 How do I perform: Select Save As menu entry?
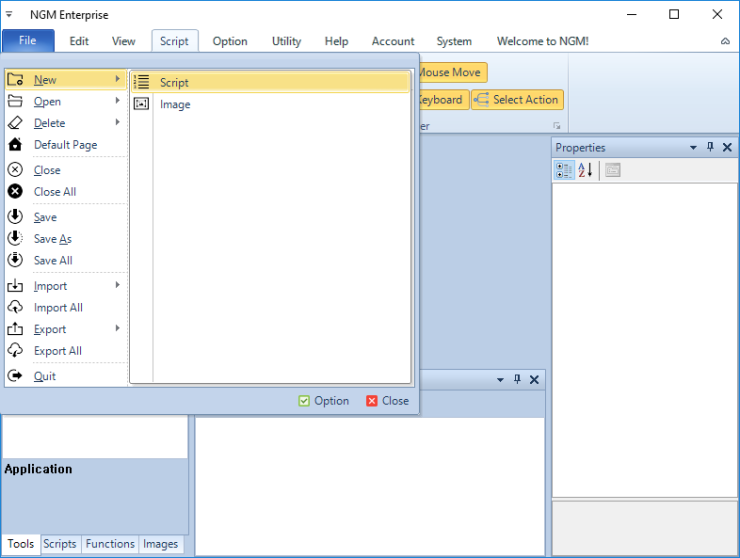coord(66,238)
